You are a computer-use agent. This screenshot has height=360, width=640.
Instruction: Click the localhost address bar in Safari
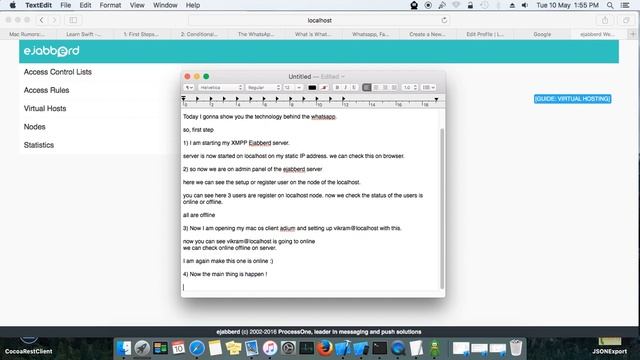(319, 20)
